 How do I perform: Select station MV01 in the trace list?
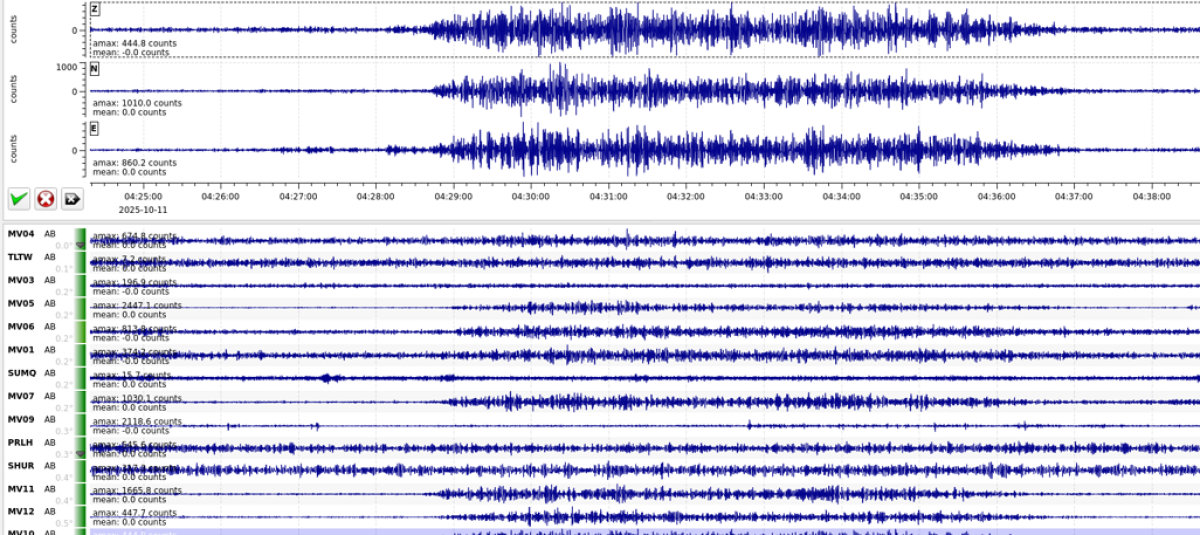coord(21,349)
